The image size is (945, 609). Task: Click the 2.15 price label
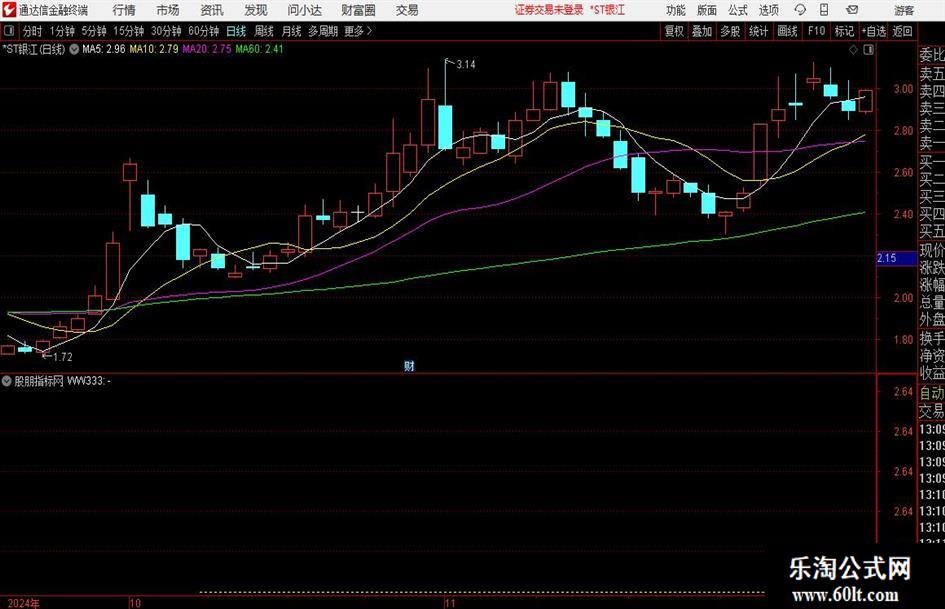[896, 258]
